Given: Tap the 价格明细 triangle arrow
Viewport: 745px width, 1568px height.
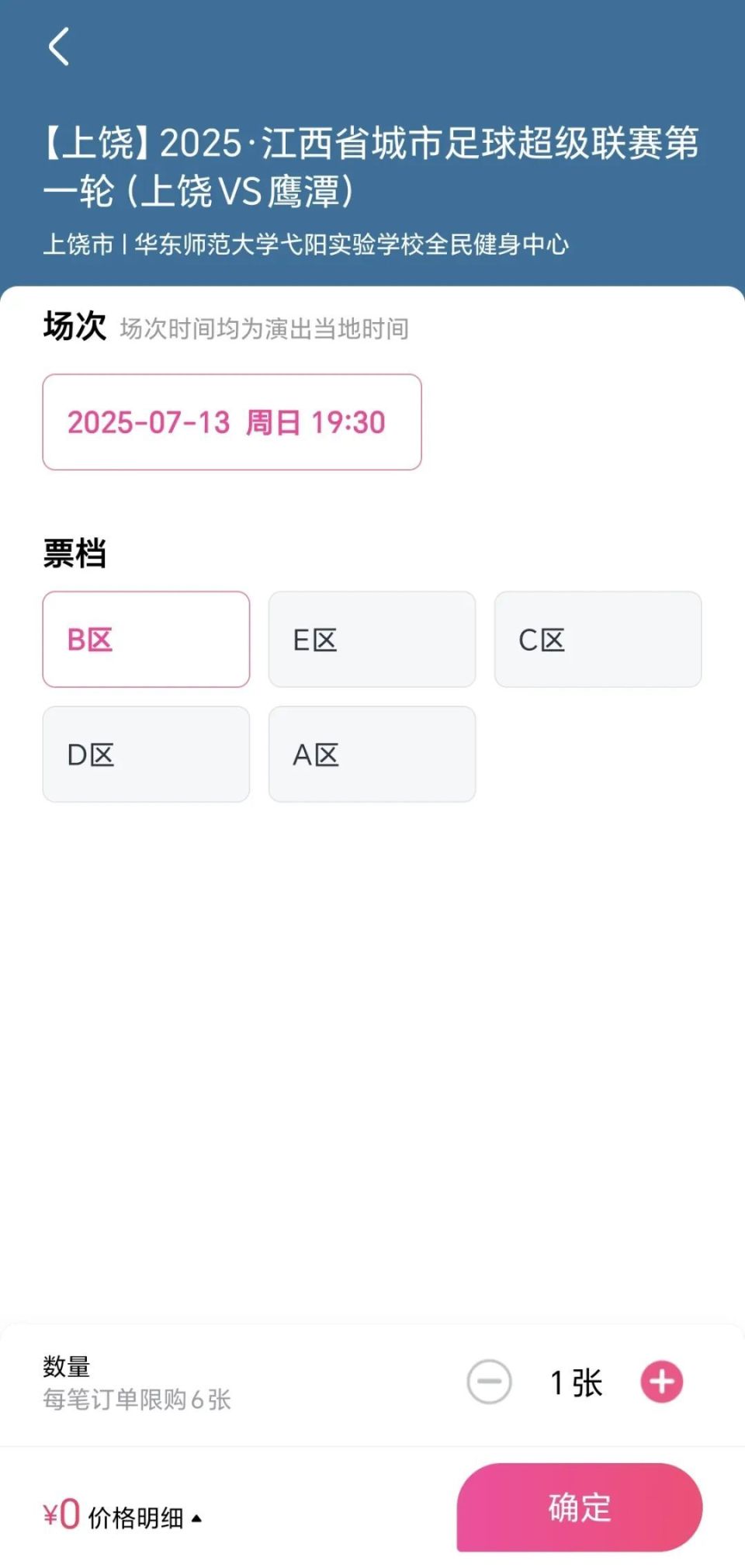Looking at the screenshot, I should click(196, 1518).
